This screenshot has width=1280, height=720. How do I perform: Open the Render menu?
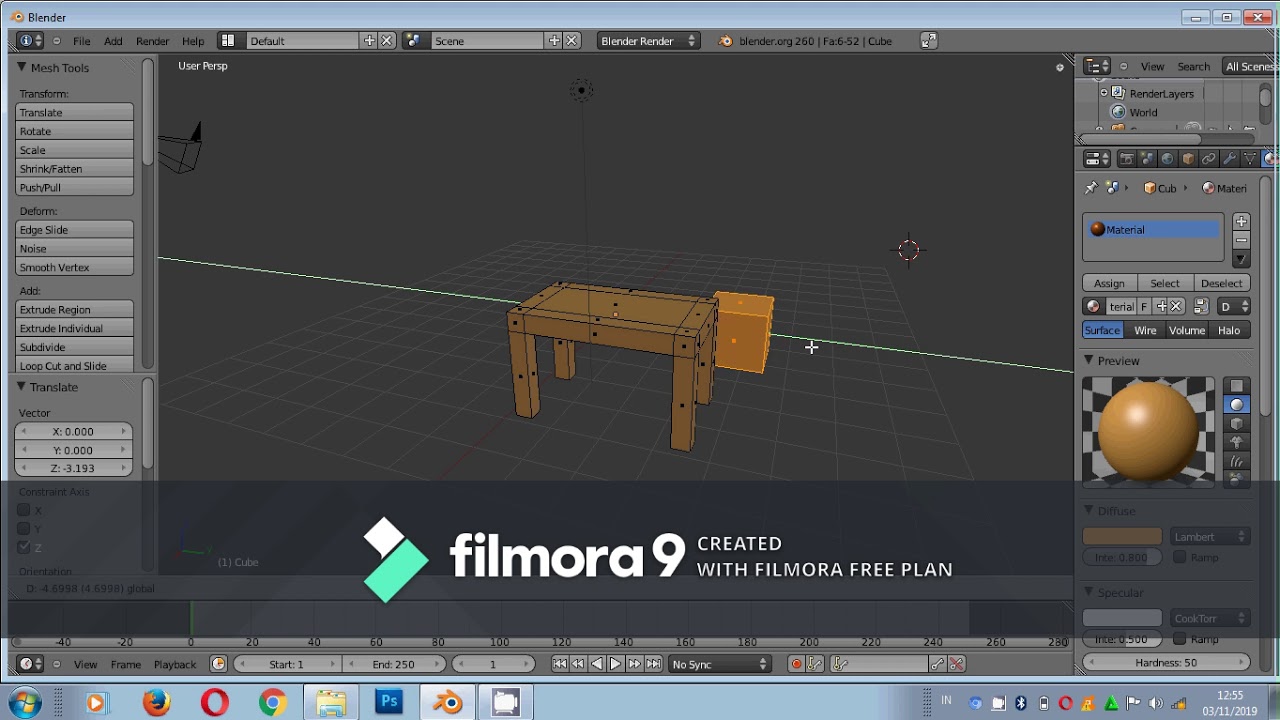pyautogui.click(x=153, y=41)
